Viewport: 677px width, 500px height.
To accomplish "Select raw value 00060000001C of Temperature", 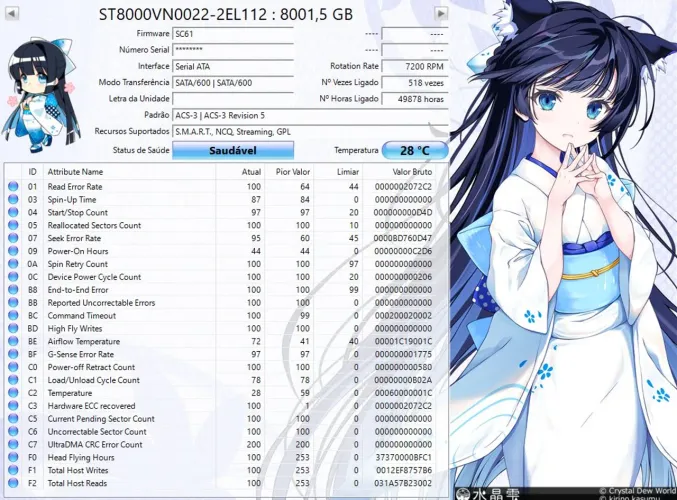I will tap(403, 393).
